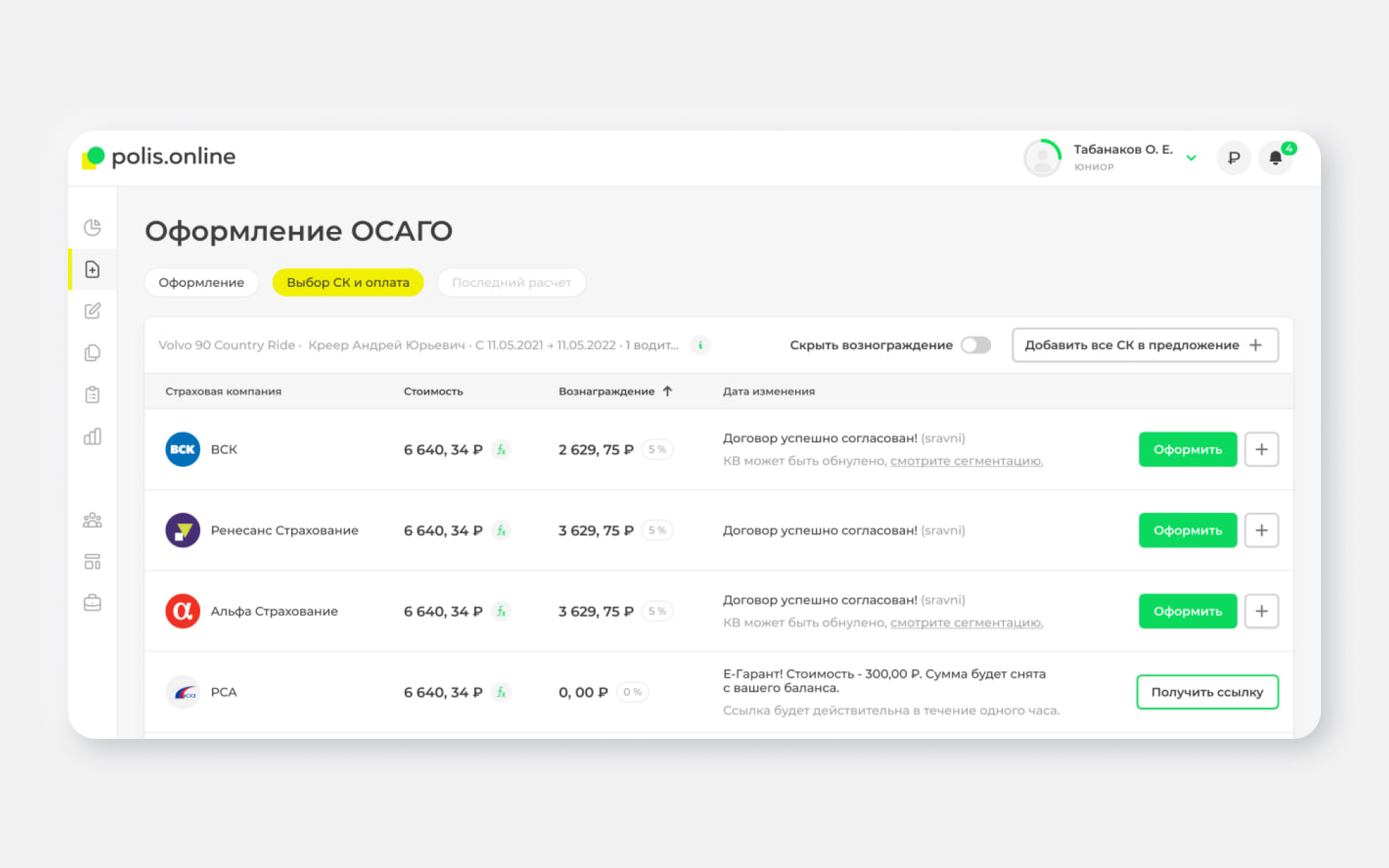Open the copies/documents icon in sidebar
Viewport: 1389px width, 868px height.
(x=92, y=352)
